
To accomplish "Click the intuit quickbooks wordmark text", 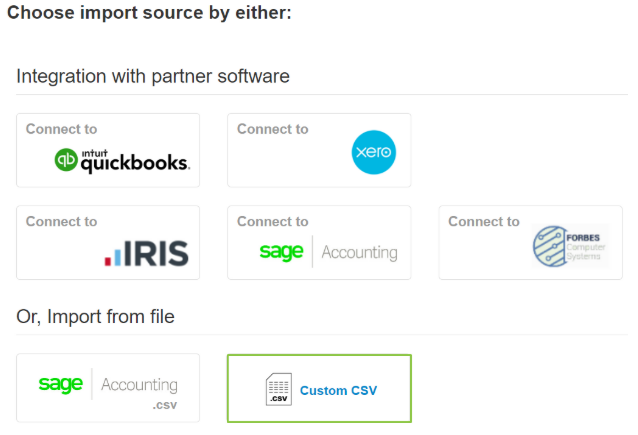I will pos(135,160).
